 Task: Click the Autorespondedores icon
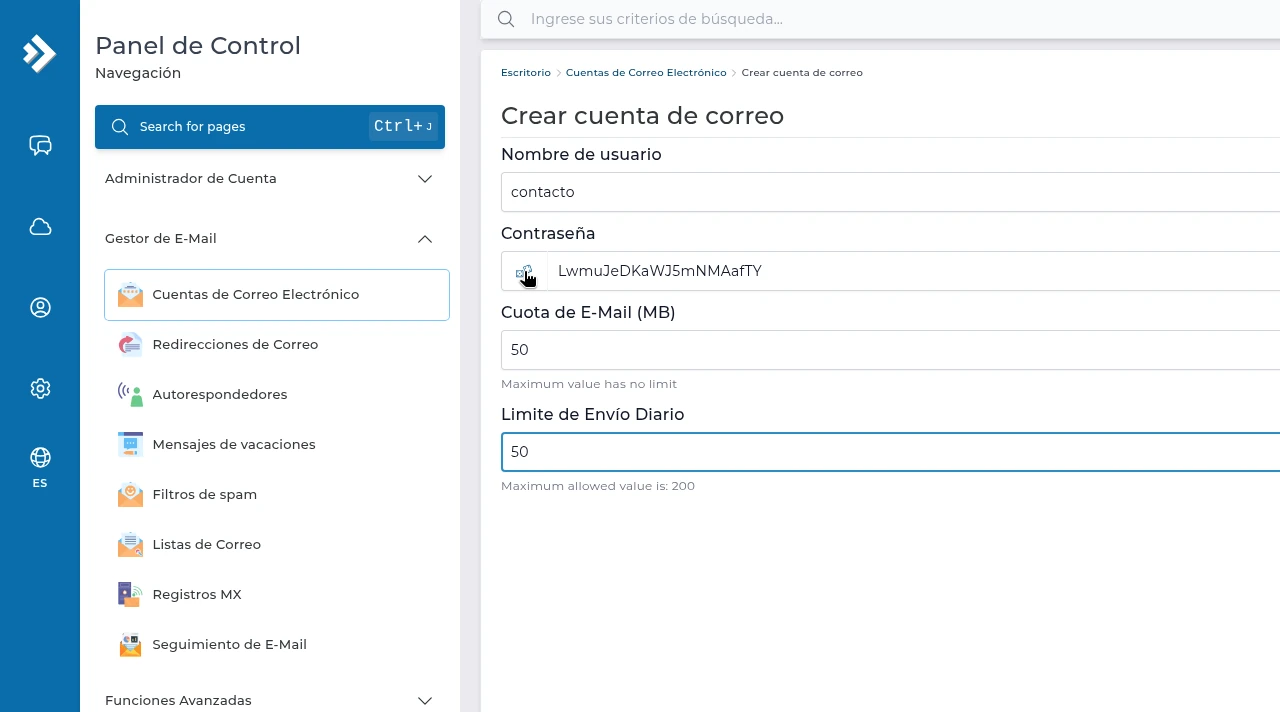130,395
